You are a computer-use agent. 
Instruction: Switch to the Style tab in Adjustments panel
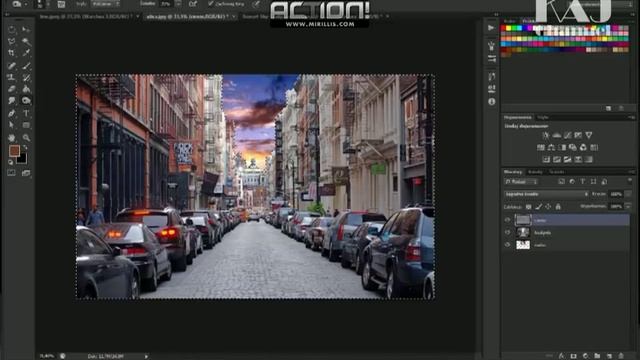point(542,118)
